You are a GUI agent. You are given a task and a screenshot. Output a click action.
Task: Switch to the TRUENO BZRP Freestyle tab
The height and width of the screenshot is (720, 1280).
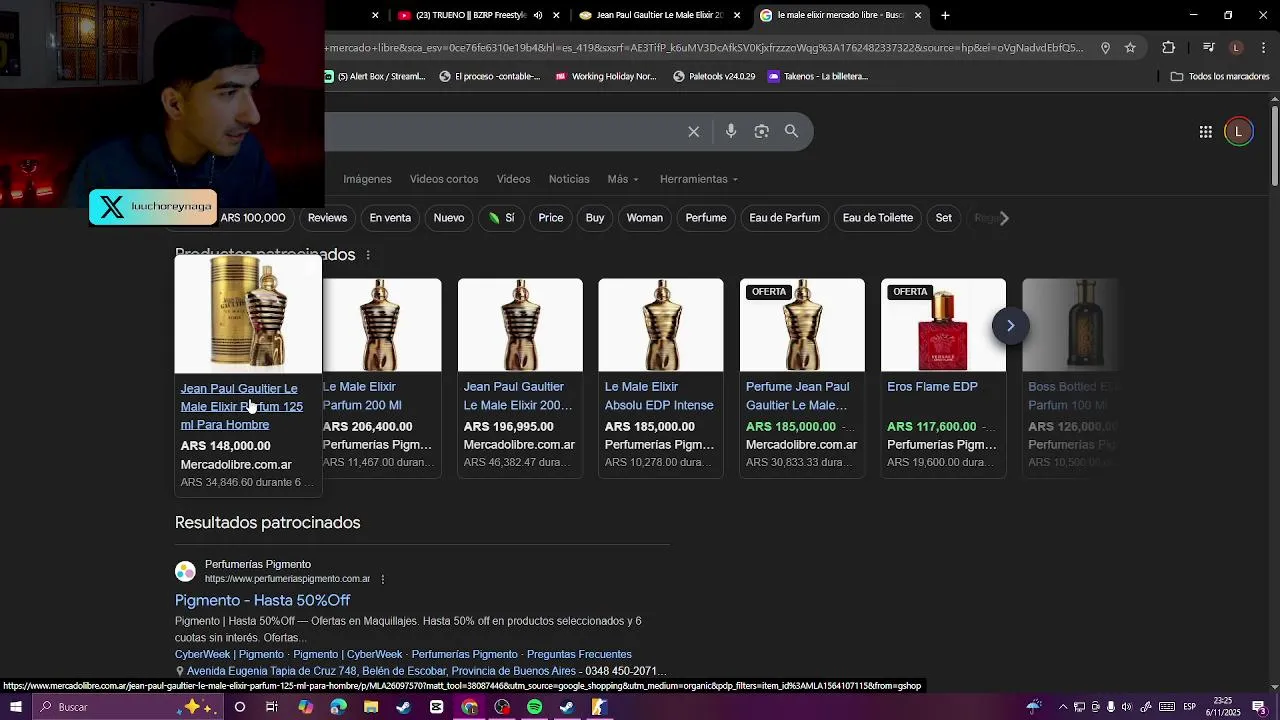[470, 15]
